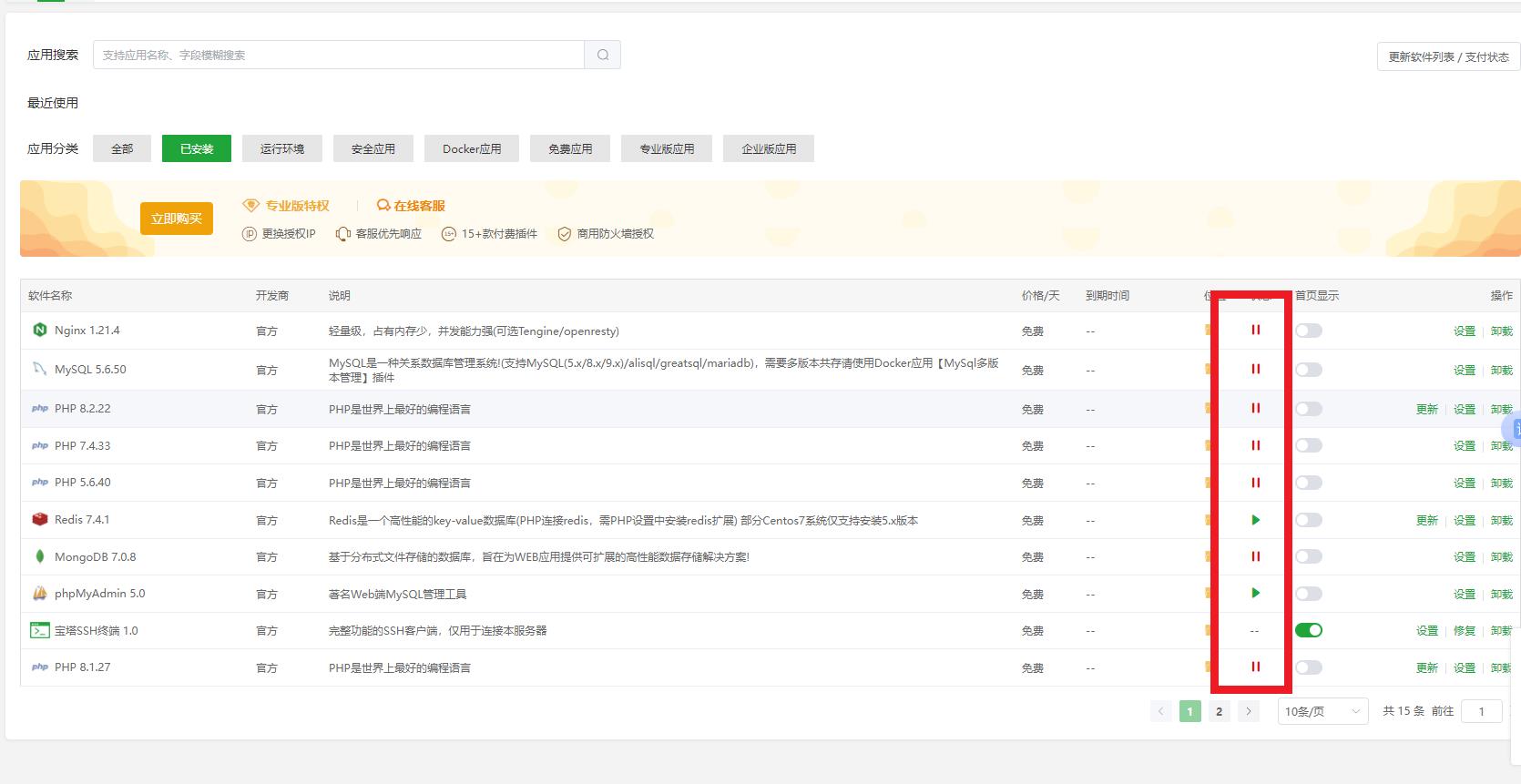Click 更新软件列表 / 支付状态 button
The image size is (1521, 784).
(1448, 56)
